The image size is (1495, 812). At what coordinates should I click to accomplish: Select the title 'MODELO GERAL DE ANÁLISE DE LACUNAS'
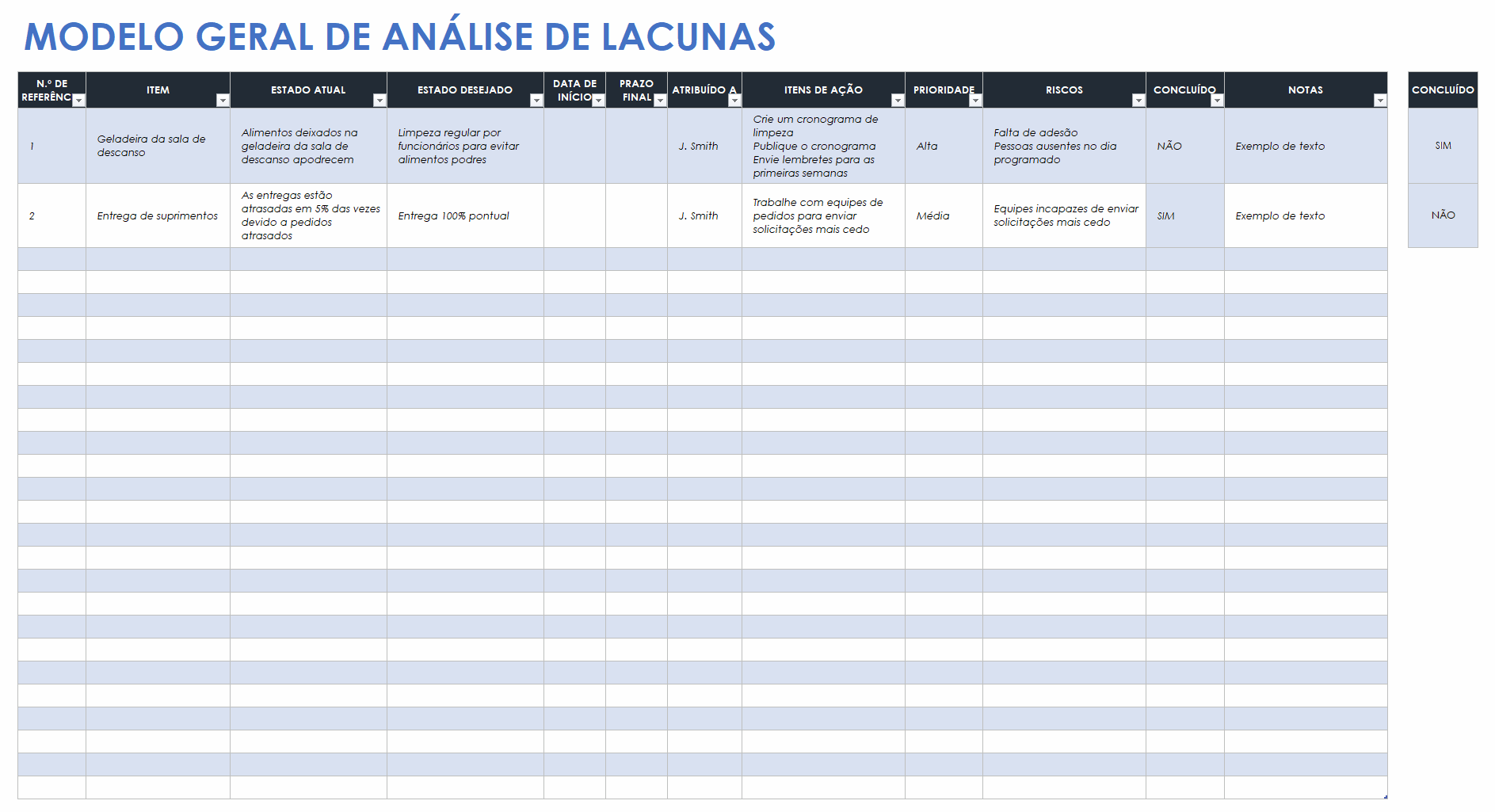coord(400,37)
